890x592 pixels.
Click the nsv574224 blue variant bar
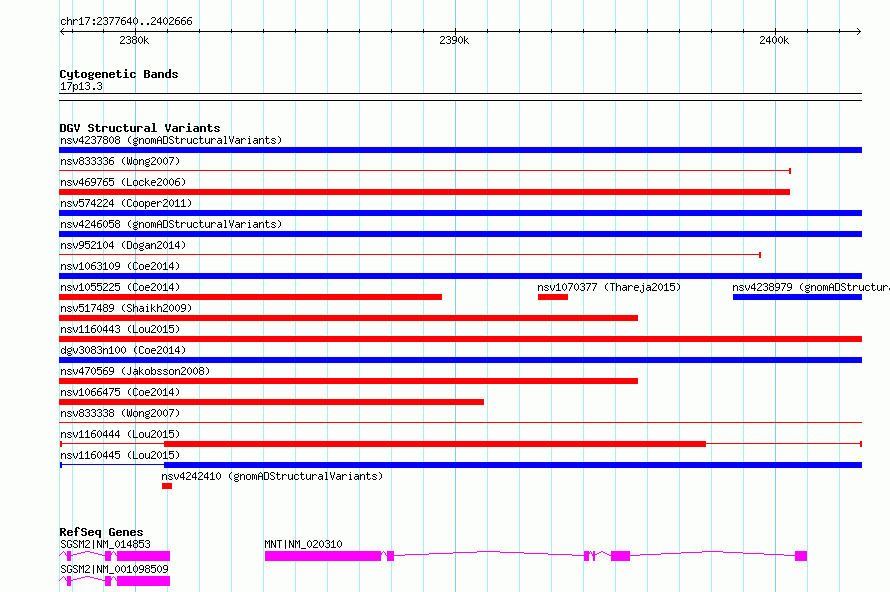point(460,213)
